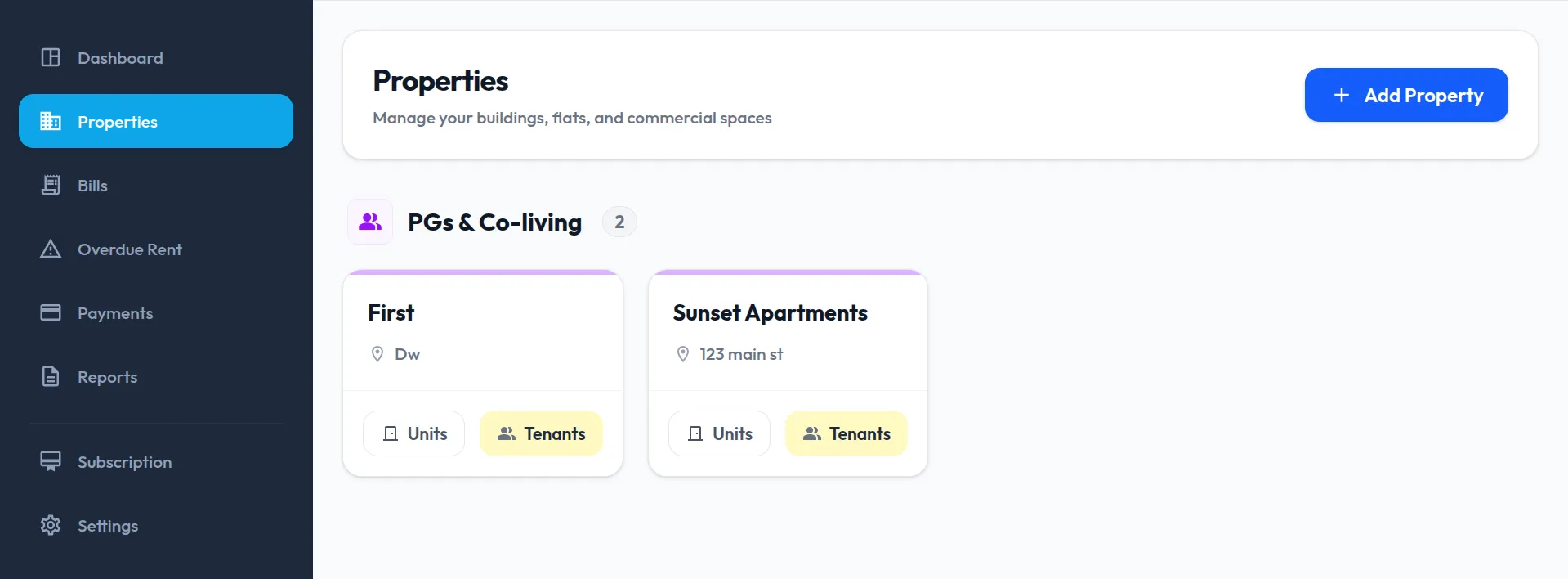Viewport: 1568px width, 579px height.
Task: Click the Overdue Rent warning triangle icon
Action: coord(51,249)
